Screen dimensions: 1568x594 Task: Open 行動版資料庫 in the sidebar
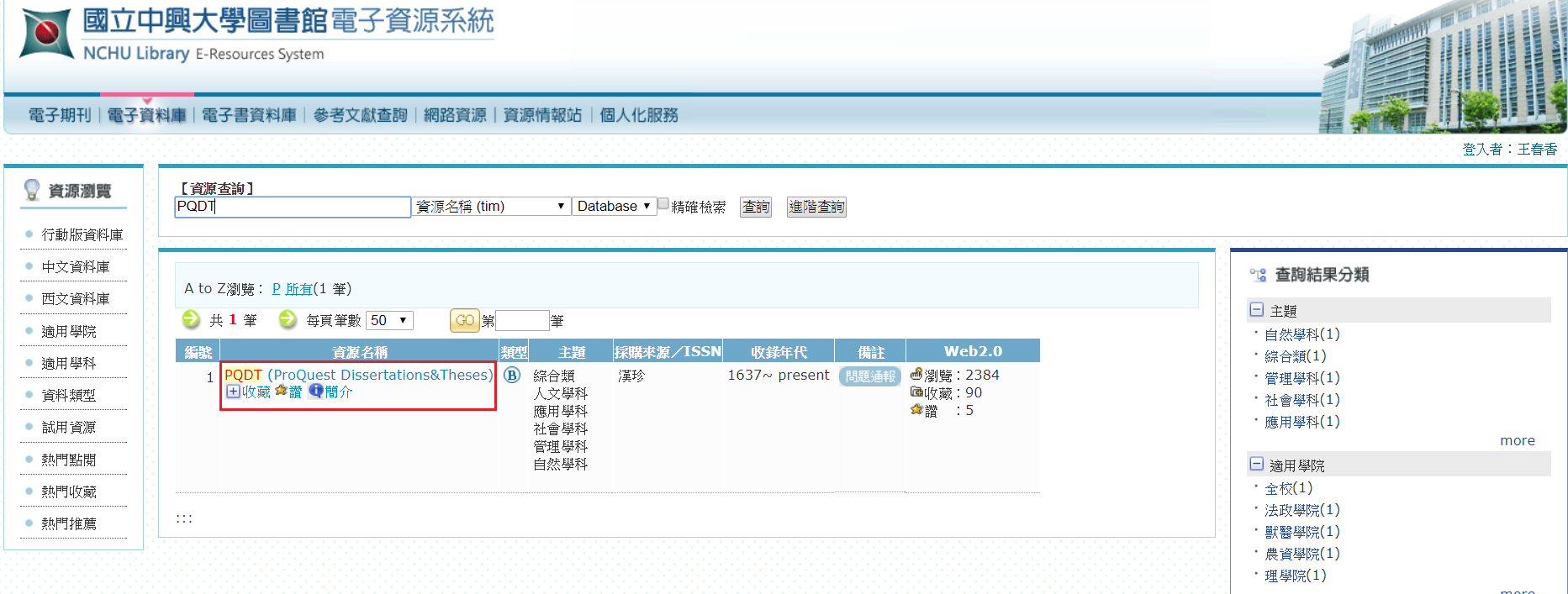(82, 234)
